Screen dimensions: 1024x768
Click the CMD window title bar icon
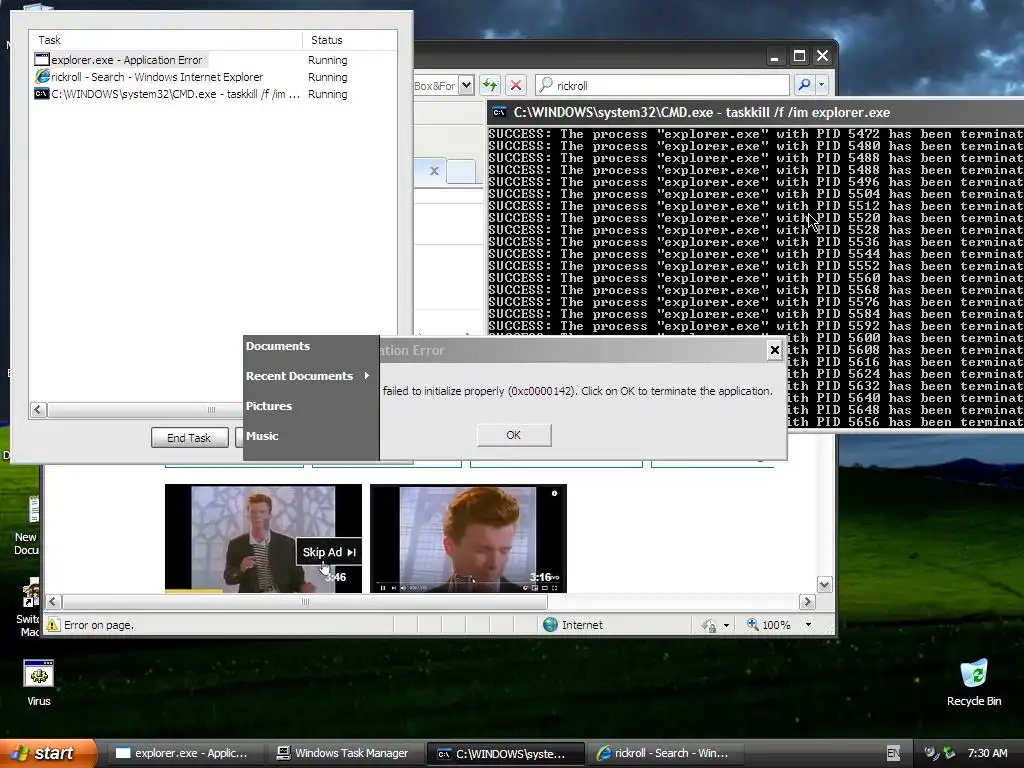[499, 112]
